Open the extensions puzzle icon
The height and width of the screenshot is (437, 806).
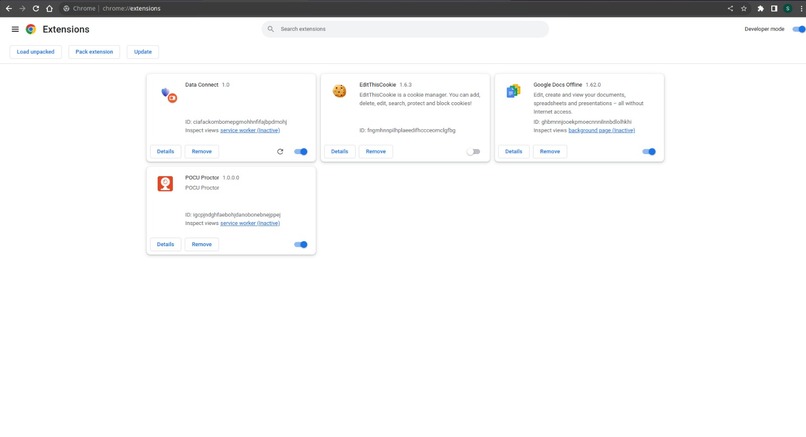[761, 8]
